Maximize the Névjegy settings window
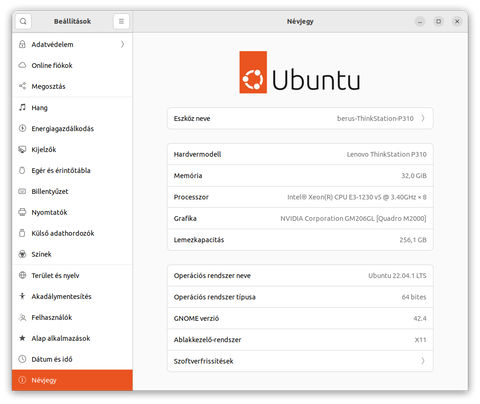480x404 pixels. tap(439, 21)
